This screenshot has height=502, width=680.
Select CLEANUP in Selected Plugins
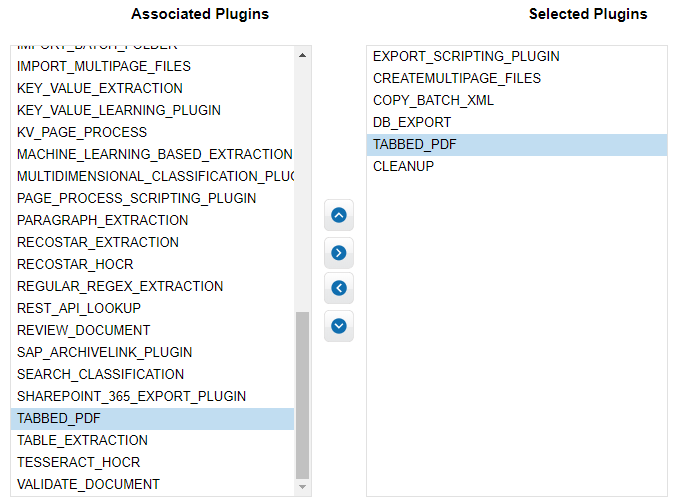(517, 166)
